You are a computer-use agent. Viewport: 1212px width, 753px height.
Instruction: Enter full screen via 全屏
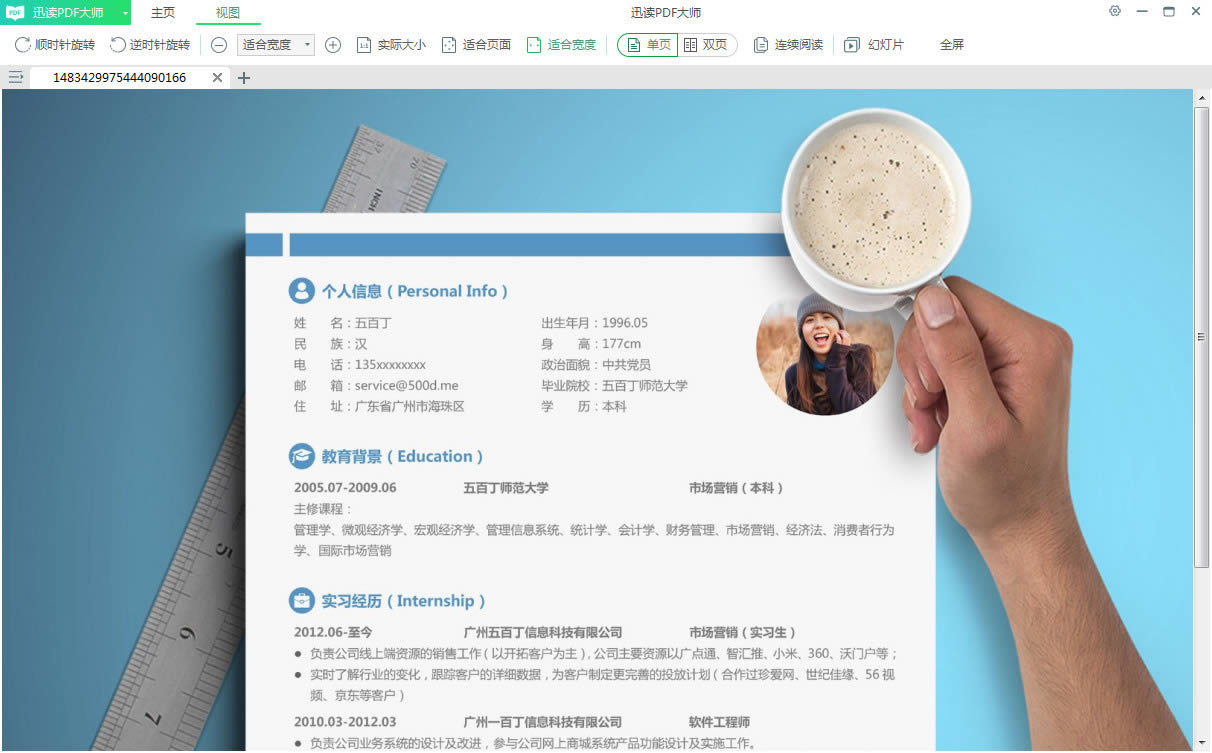(951, 45)
